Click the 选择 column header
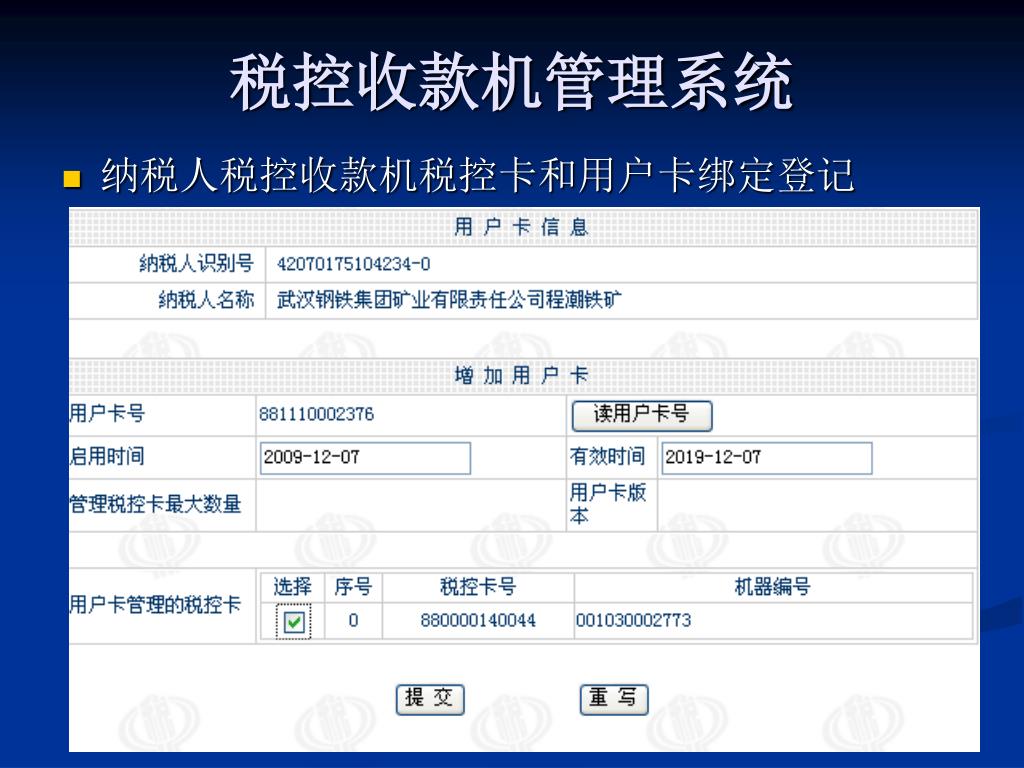Image resolution: width=1024 pixels, height=768 pixels. pyautogui.click(x=293, y=587)
